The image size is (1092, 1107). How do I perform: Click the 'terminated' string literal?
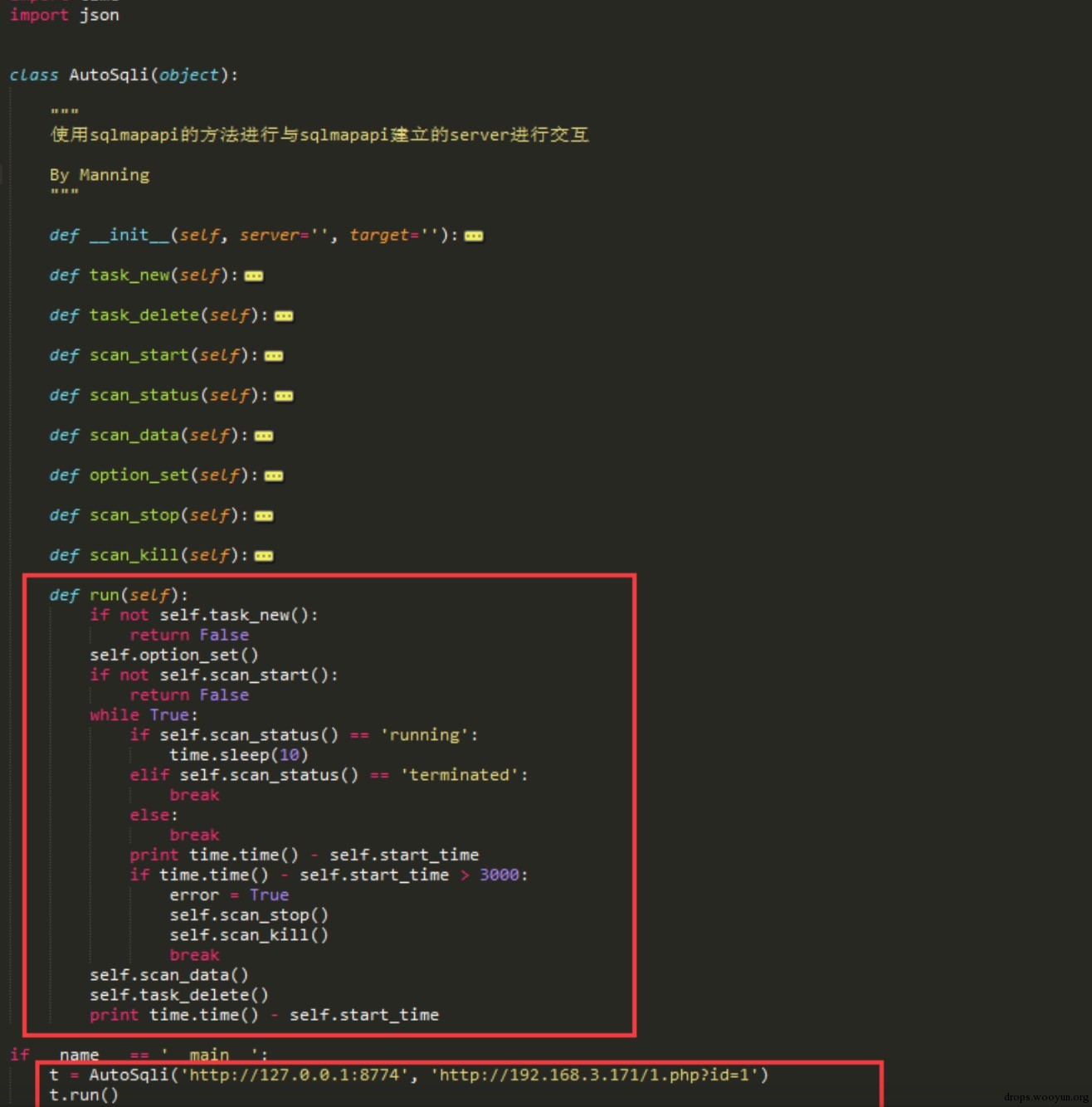[460, 775]
